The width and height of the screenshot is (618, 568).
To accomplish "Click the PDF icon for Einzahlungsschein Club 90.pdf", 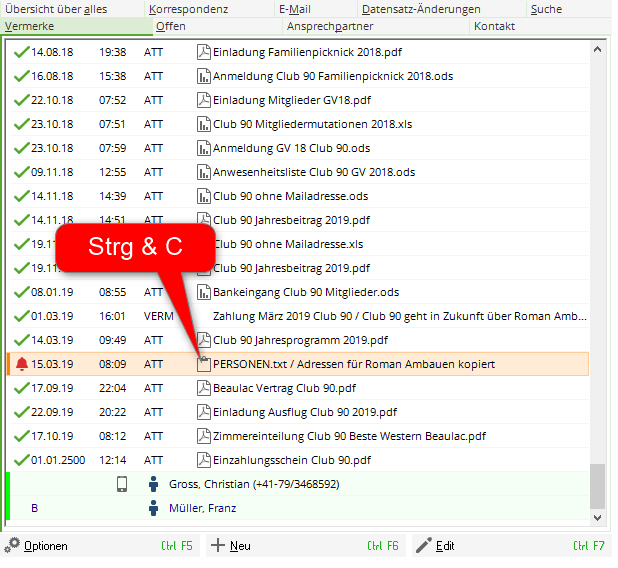I will pyautogui.click(x=204, y=460).
